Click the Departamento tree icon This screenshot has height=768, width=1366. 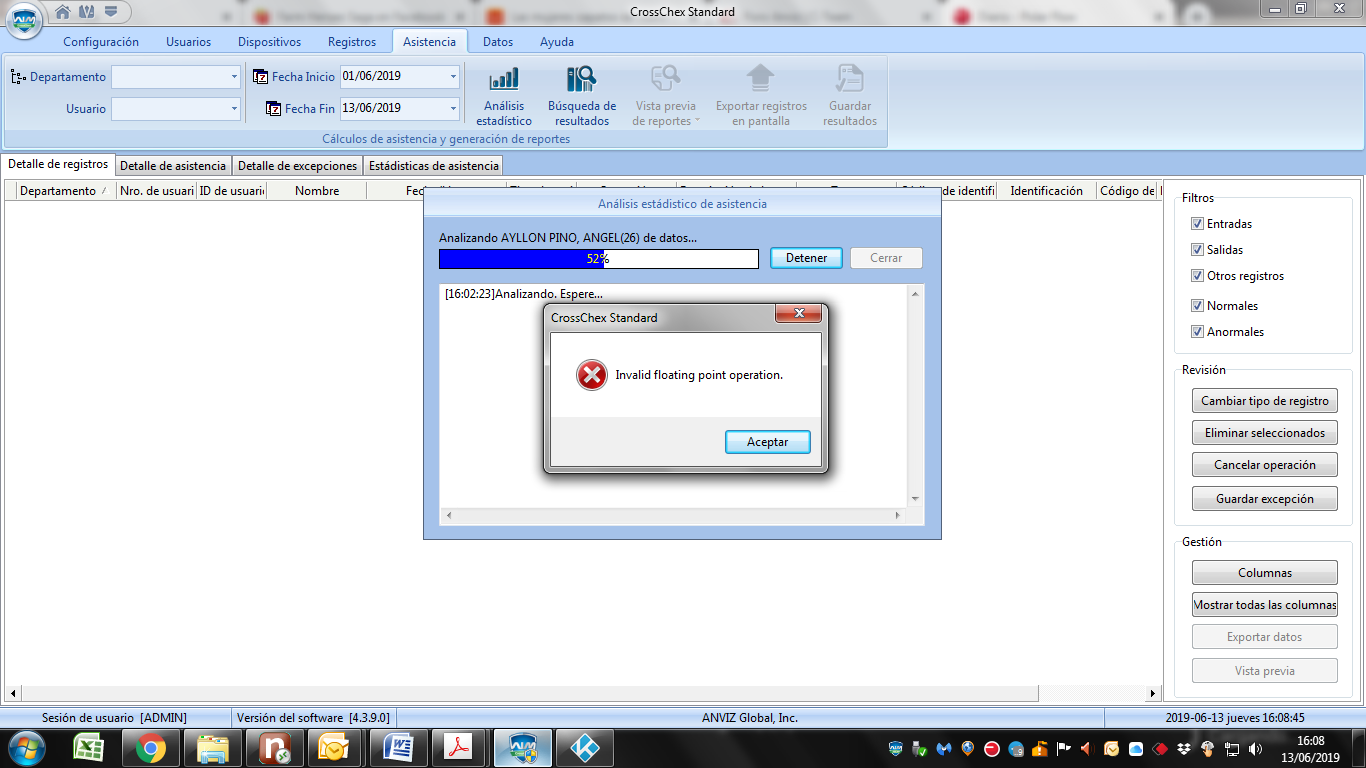[18, 77]
